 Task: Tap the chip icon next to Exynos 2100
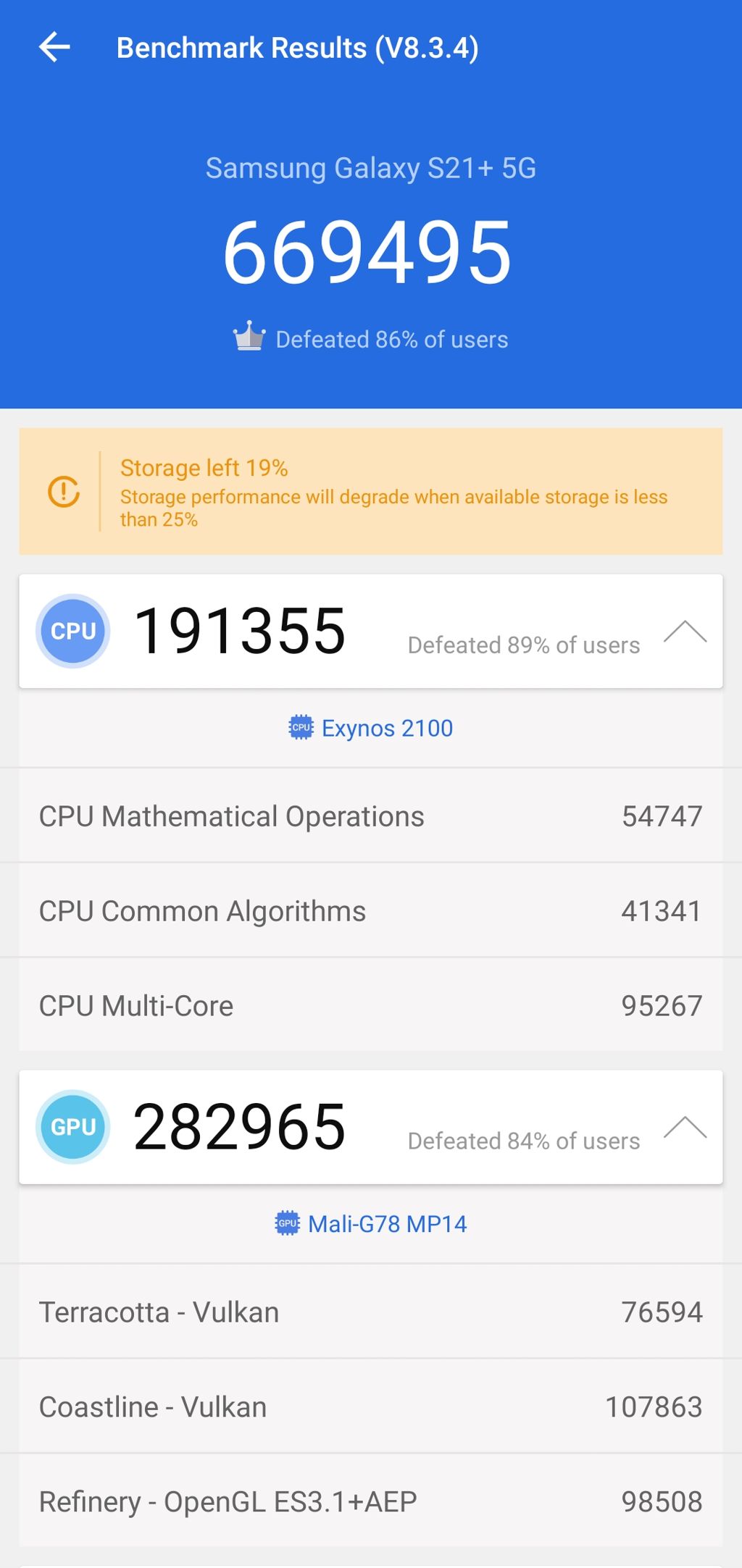tap(301, 727)
